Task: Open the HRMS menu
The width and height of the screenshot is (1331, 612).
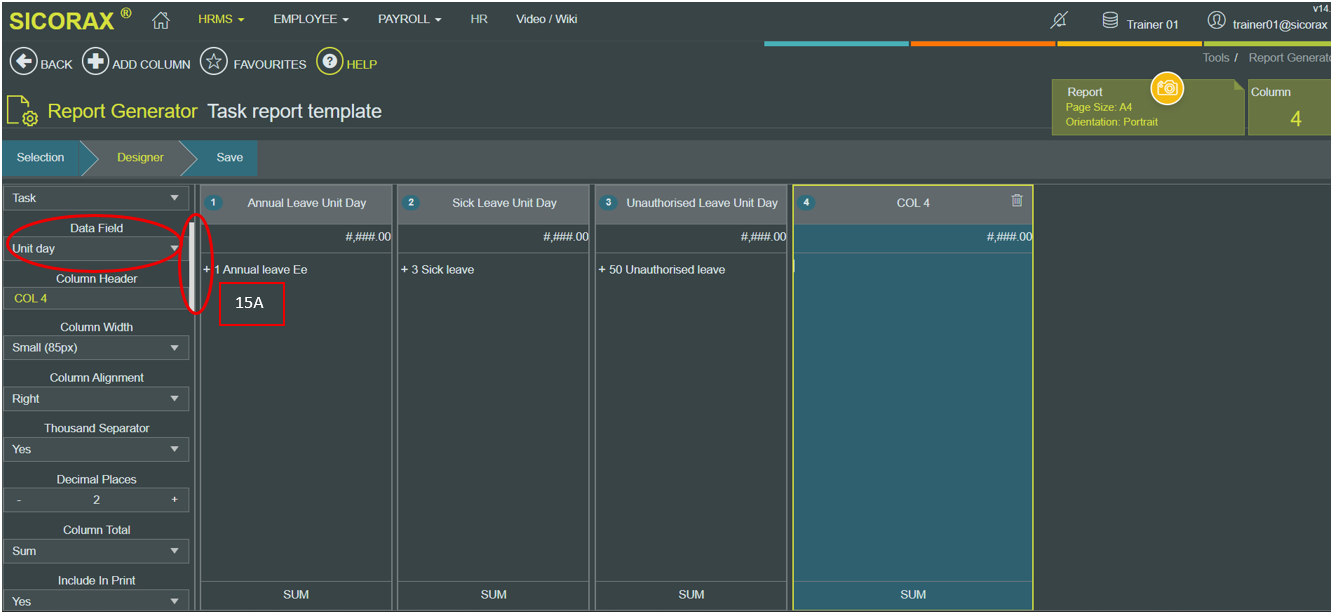Action: coord(221,19)
